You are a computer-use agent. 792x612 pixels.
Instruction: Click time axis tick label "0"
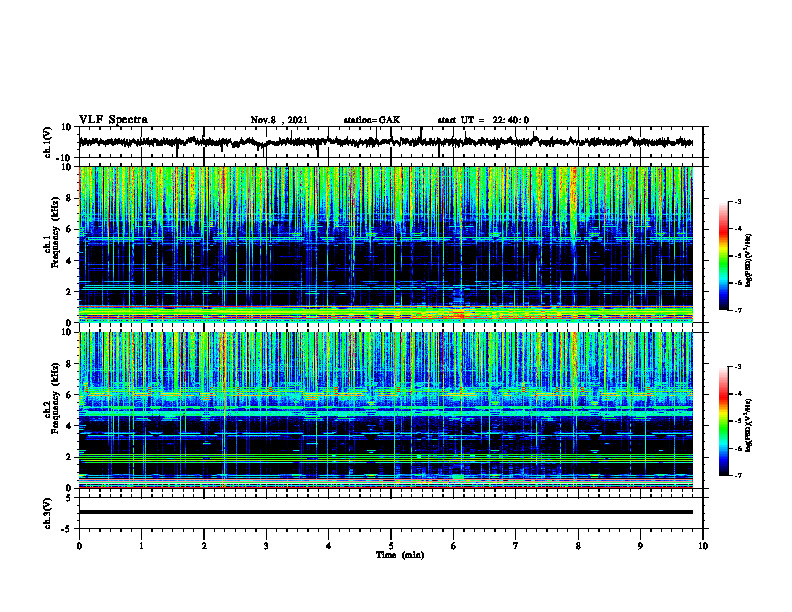click(79, 546)
